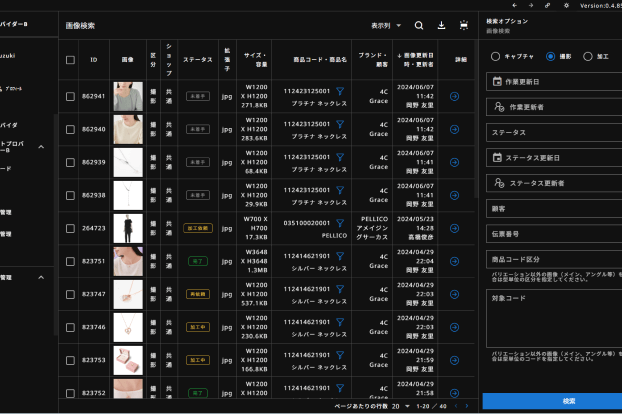Image resolution: width=622 pixels, height=414 pixels.
Task: Tick the checkbox for row 862940
Action: 70,129
